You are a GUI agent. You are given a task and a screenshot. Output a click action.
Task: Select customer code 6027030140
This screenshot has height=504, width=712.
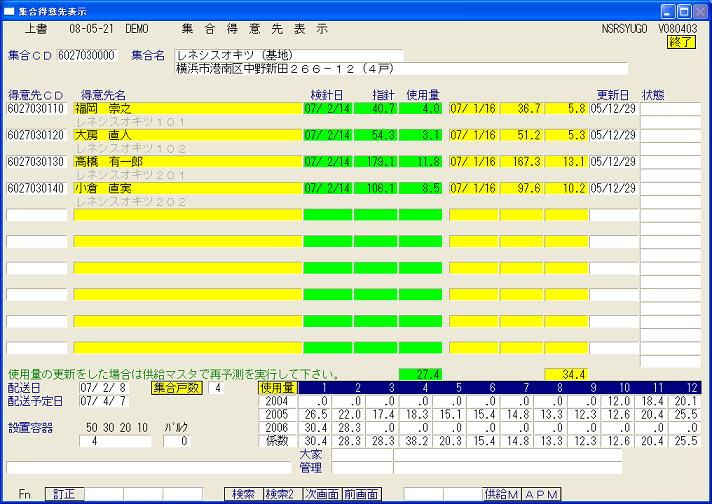tap(37, 188)
